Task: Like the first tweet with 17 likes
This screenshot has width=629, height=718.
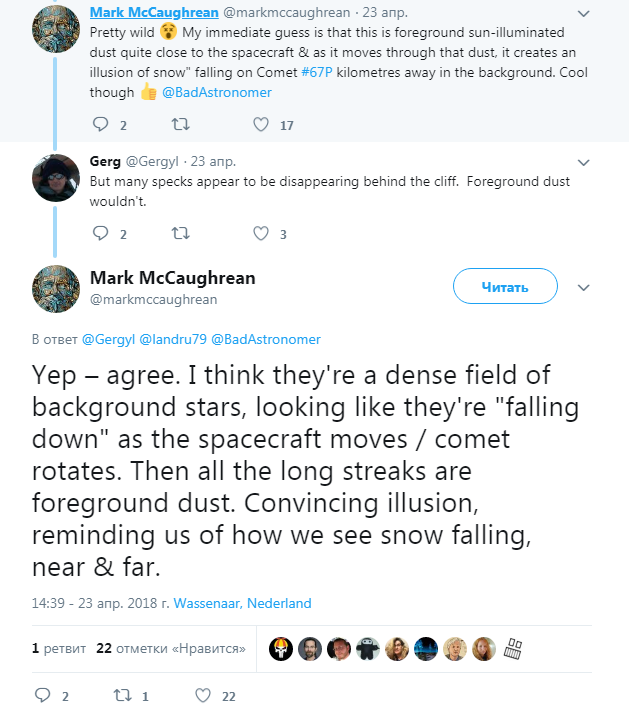Action: pyautogui.click(x=261, y=125)
